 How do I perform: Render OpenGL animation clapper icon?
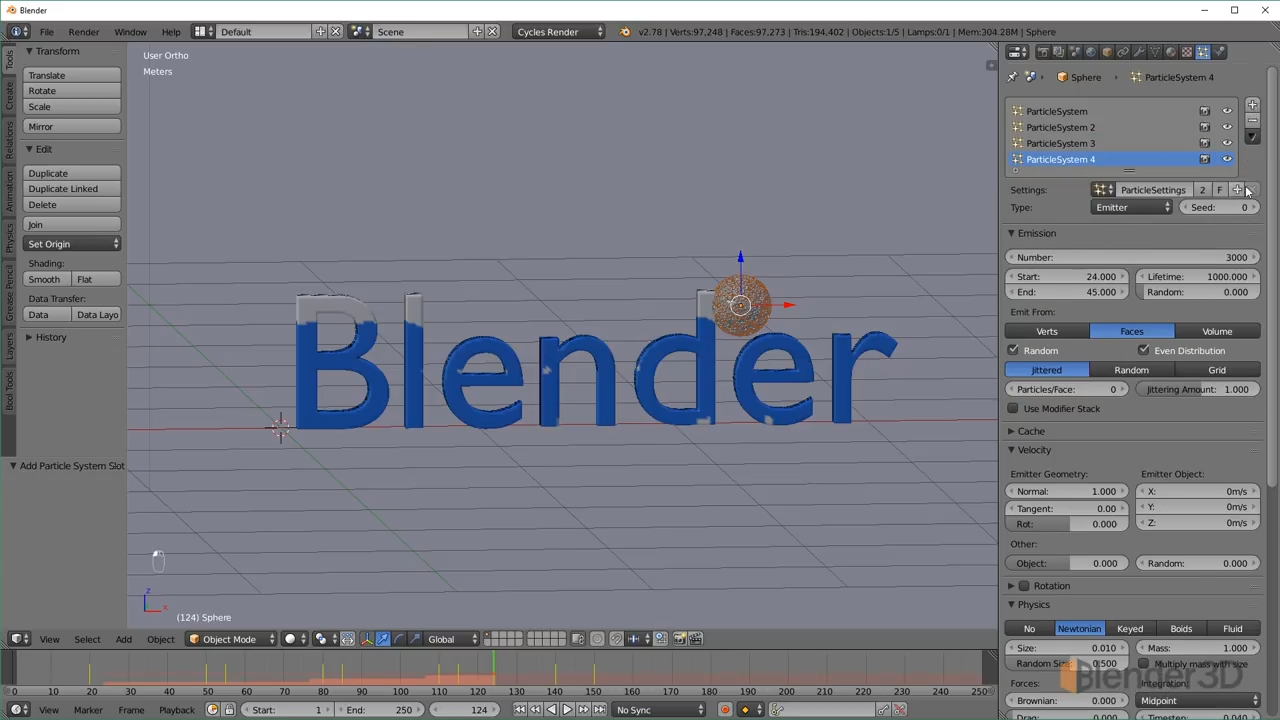[696, 639]
